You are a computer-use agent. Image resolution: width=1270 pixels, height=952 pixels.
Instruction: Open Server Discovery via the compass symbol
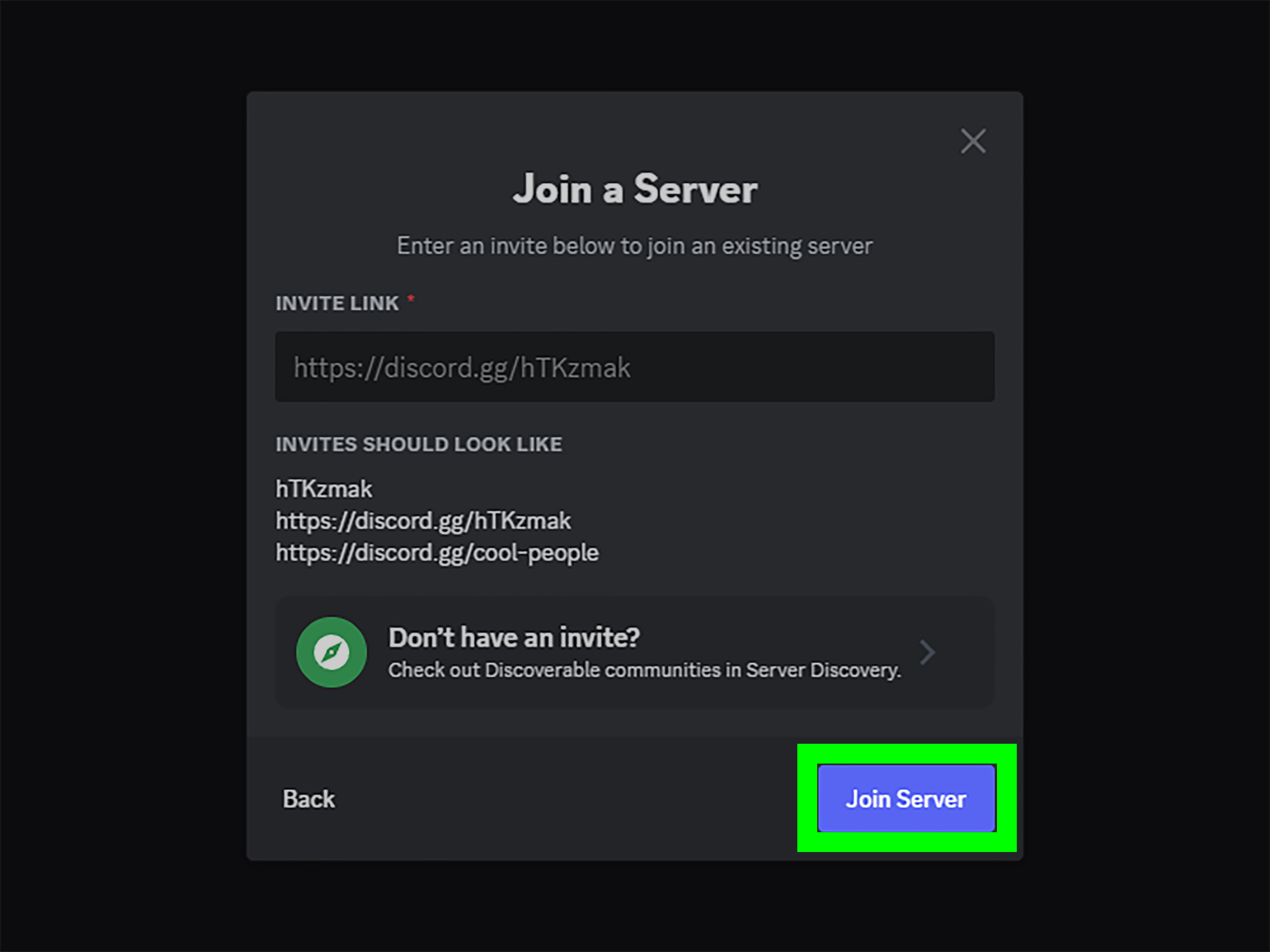[331, 652]
